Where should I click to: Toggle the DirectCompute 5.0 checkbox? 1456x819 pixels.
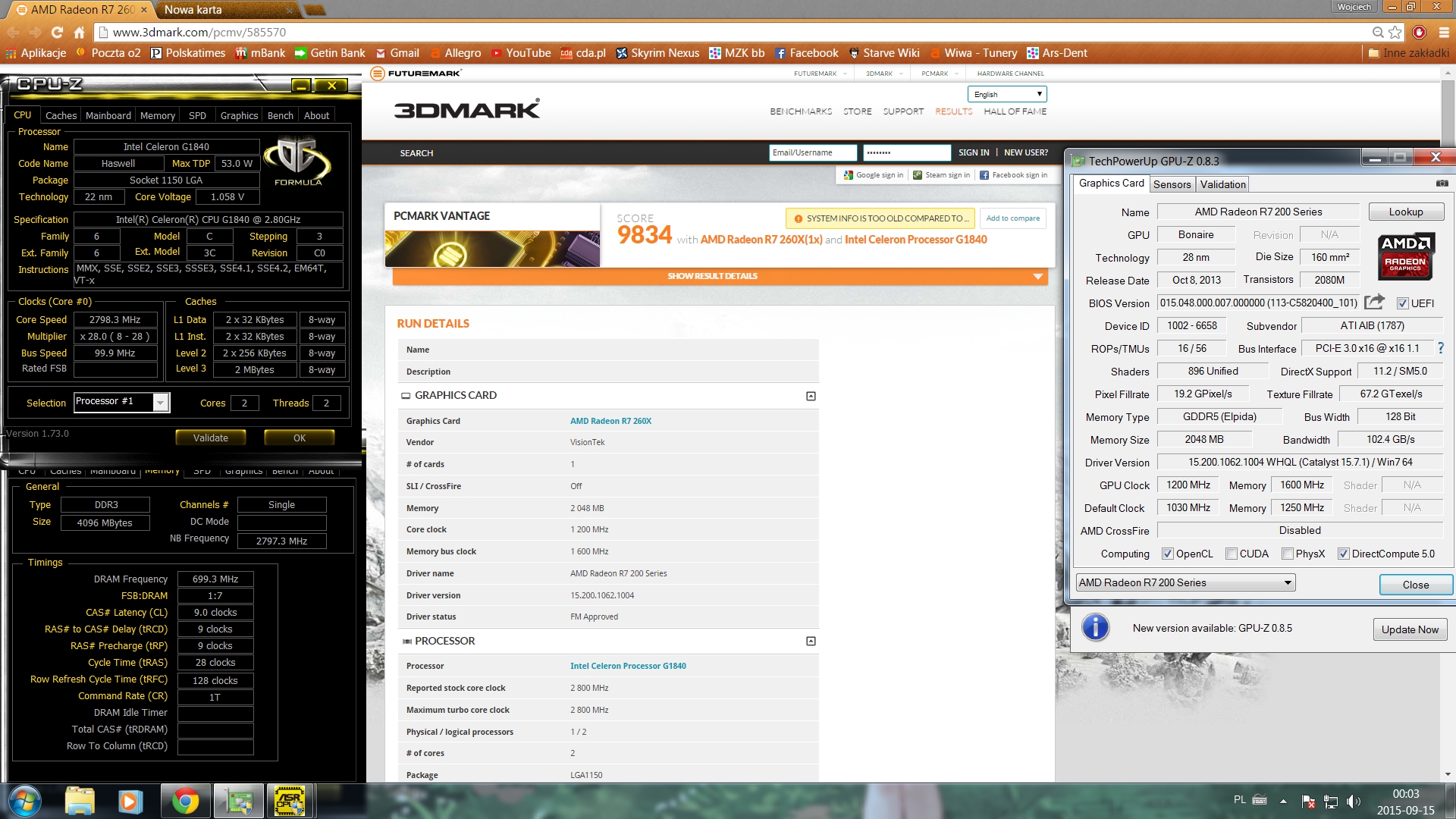pyautogui.click(x=1344, y=554)
